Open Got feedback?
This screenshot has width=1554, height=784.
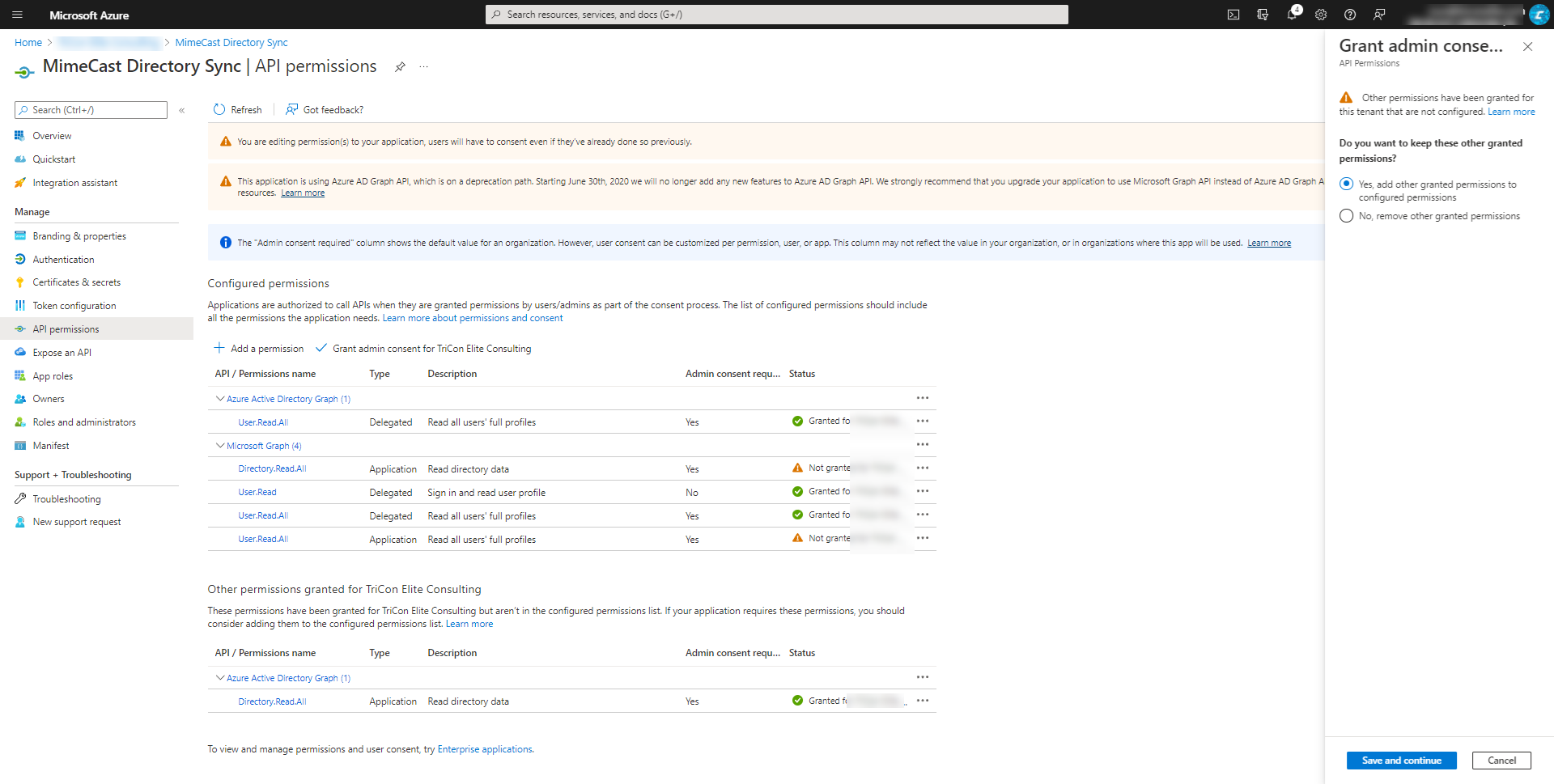pyautogui.click(x=325, y=110)
